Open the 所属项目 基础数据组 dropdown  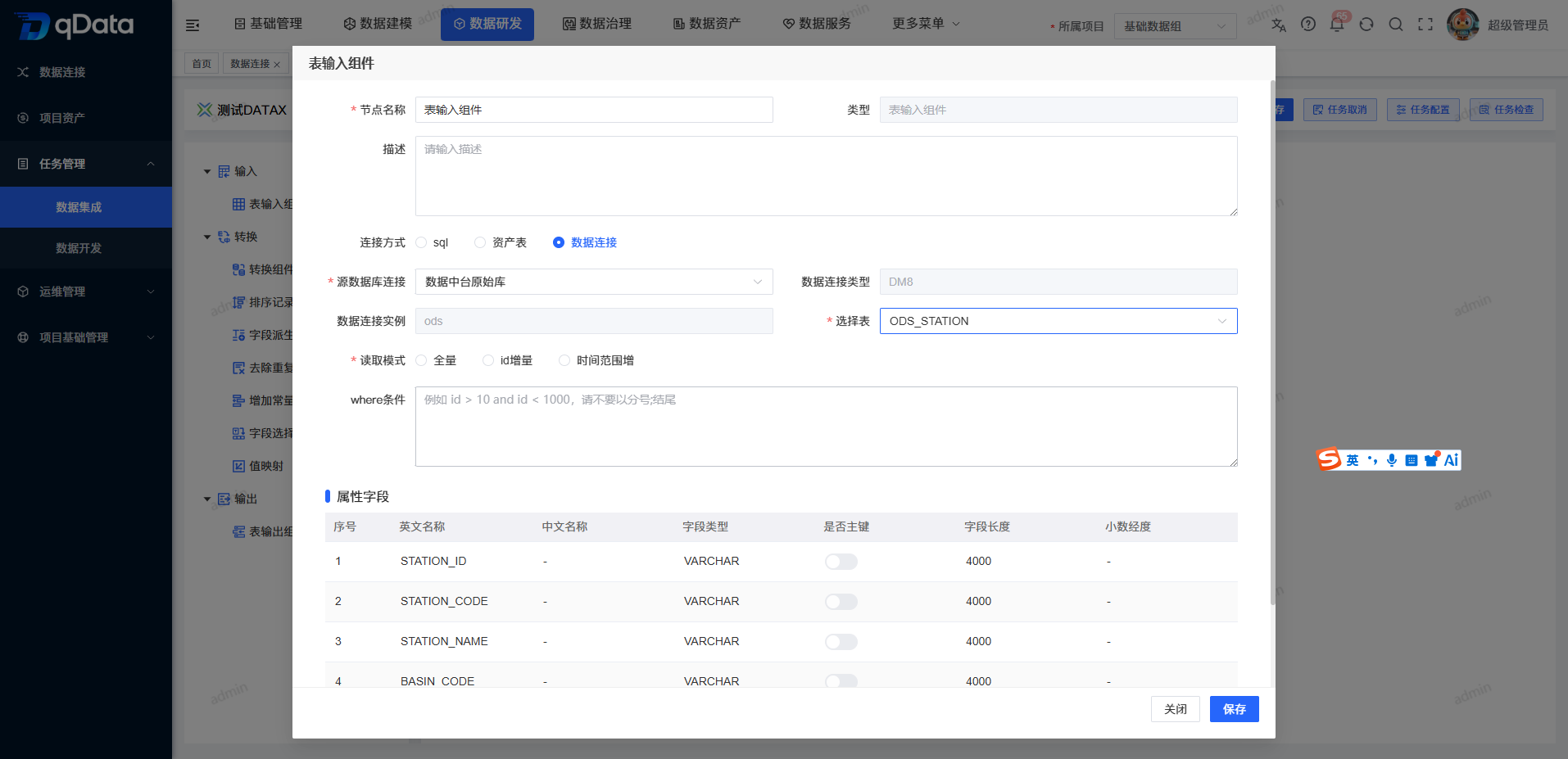click(x=1175, y=26)
